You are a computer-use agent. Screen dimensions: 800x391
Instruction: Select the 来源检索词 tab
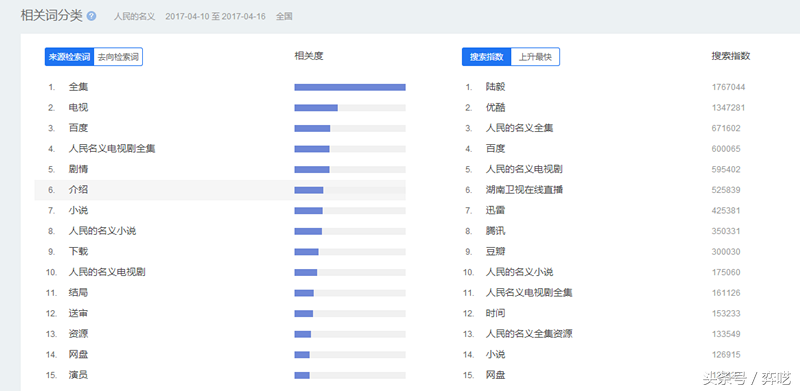(x=69, y=57)
